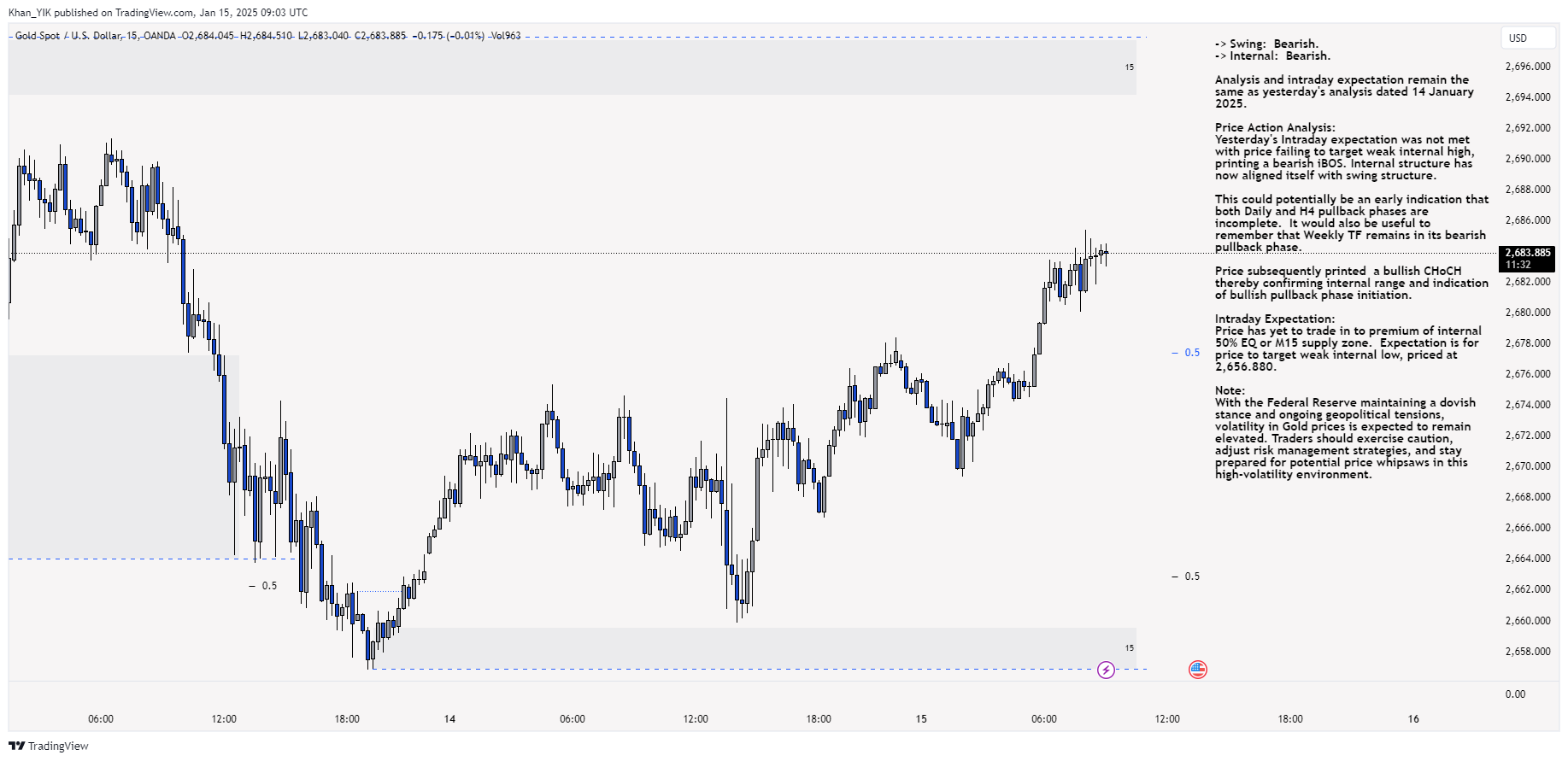Click the '15' label on upper supply zone
This screenshot has width=1568, height=761.
[1130, 67]
